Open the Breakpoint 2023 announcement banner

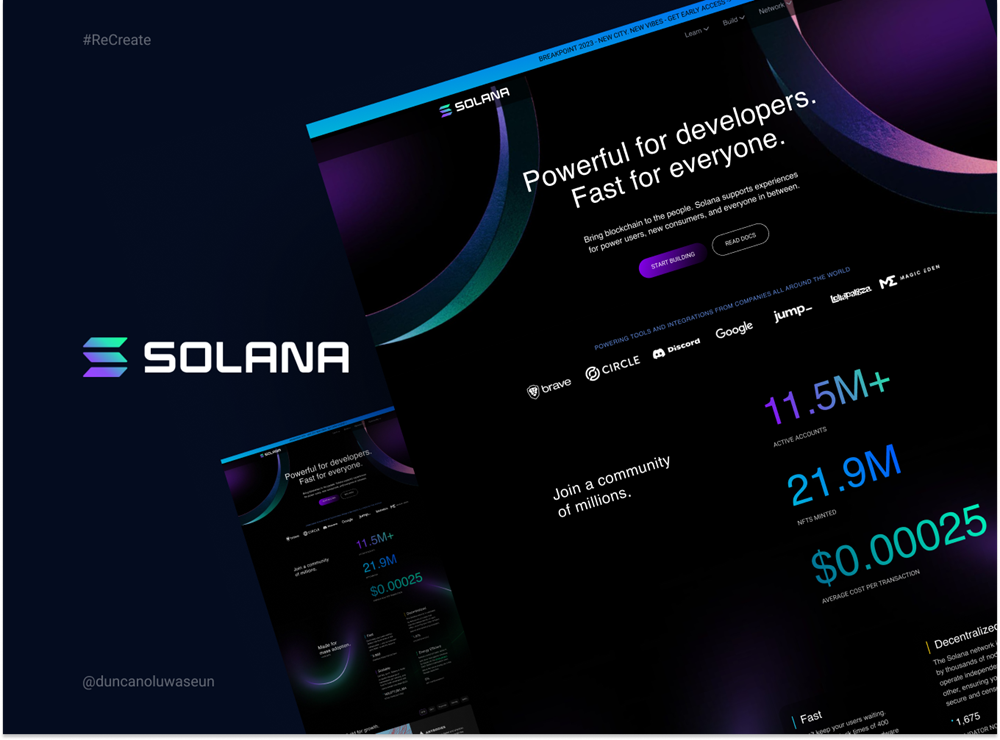[x=620, y=46]
